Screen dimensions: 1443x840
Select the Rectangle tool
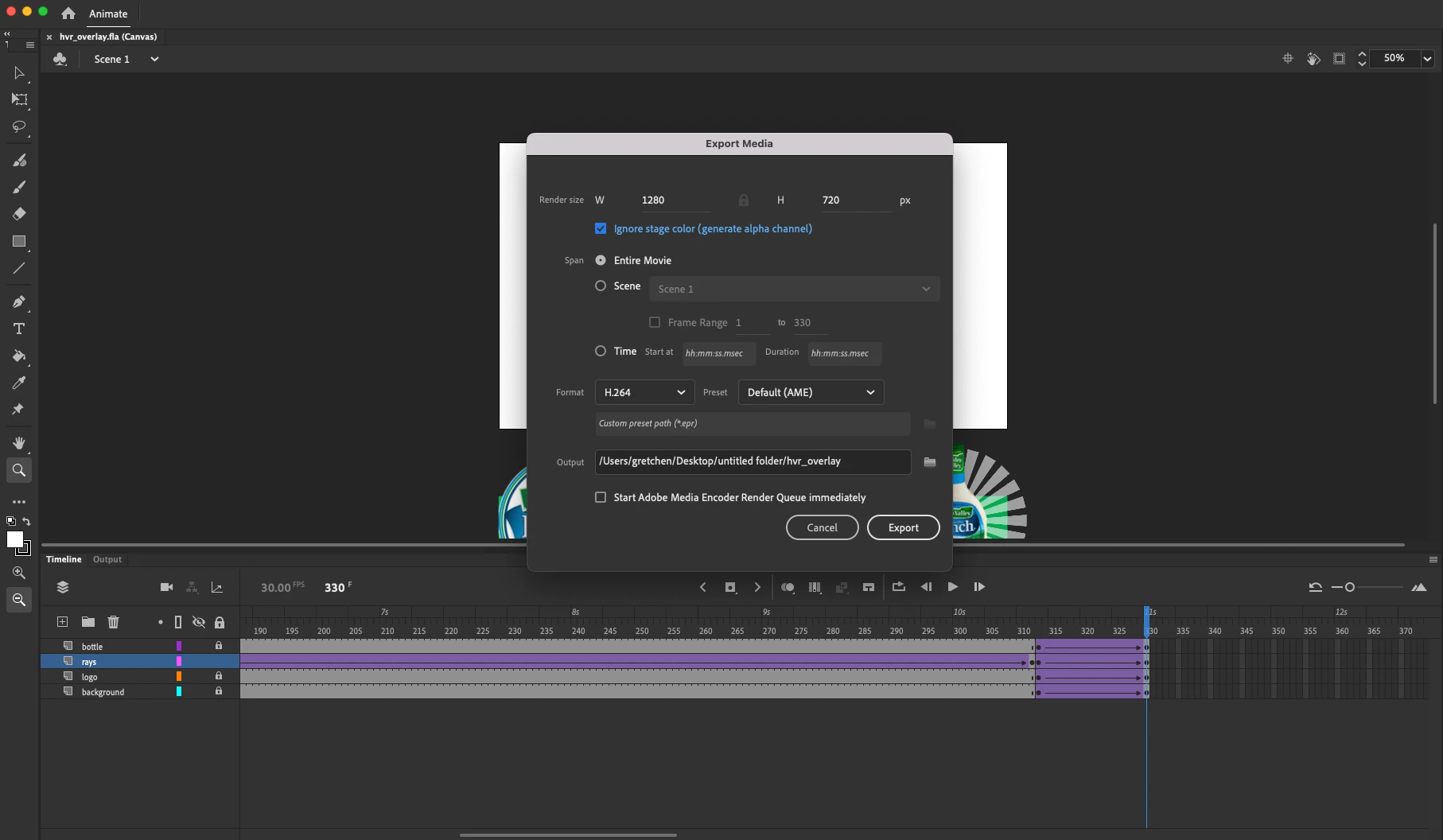[19, 241]
